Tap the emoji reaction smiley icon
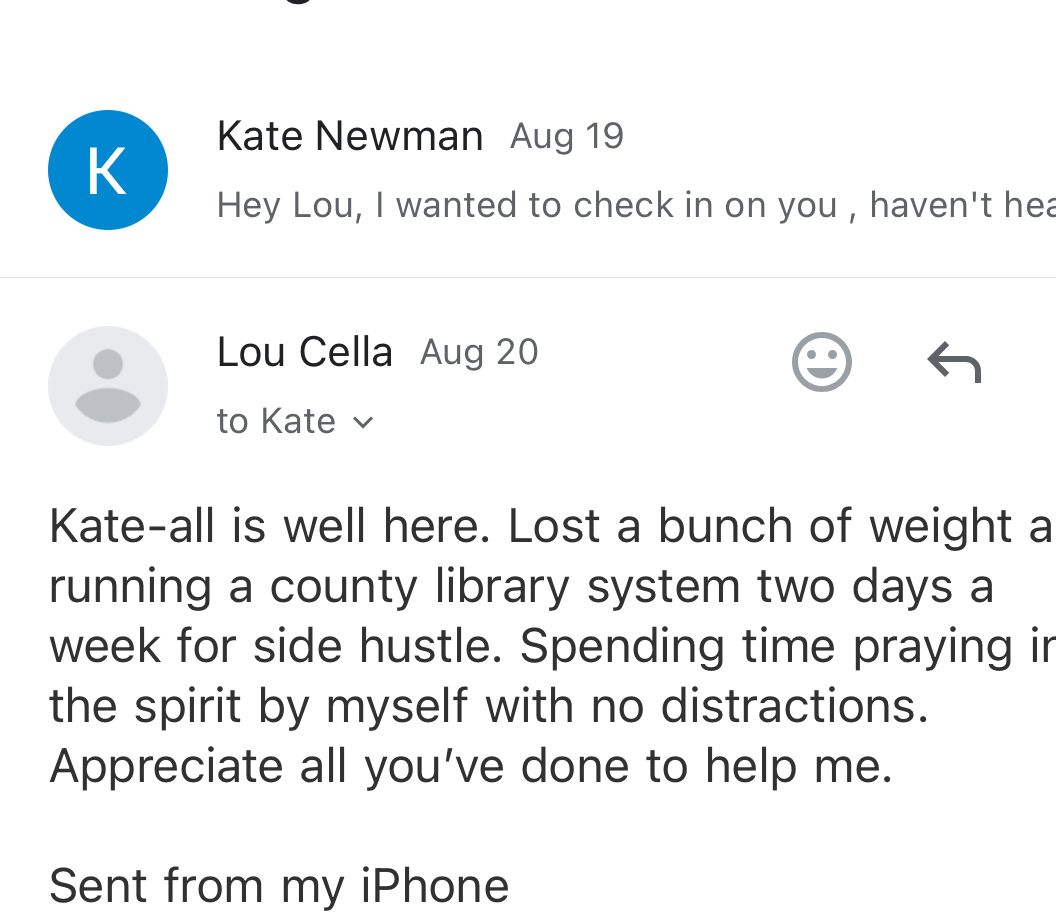1056x921 pixels. pyautogui.click(x=821, y=362)
